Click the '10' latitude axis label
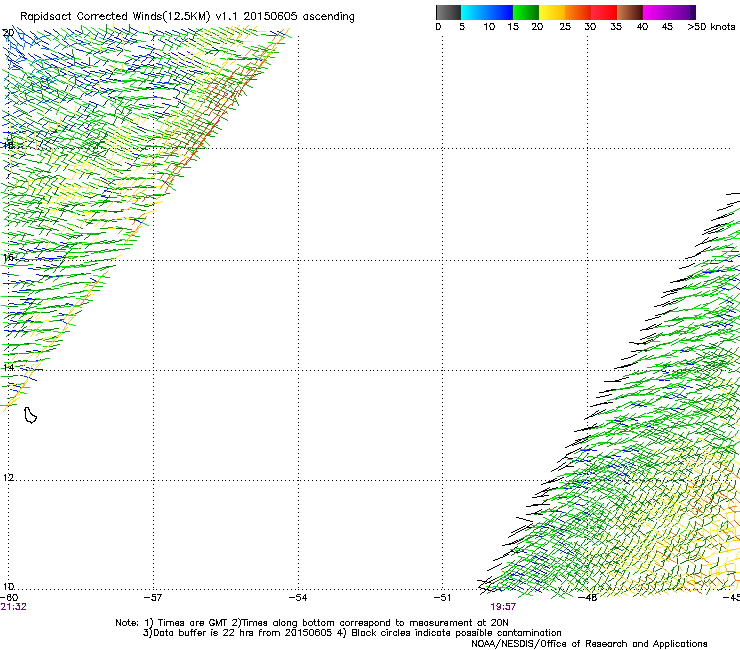The width and height of the screenshot is (740, 650). tap(8, 587)
